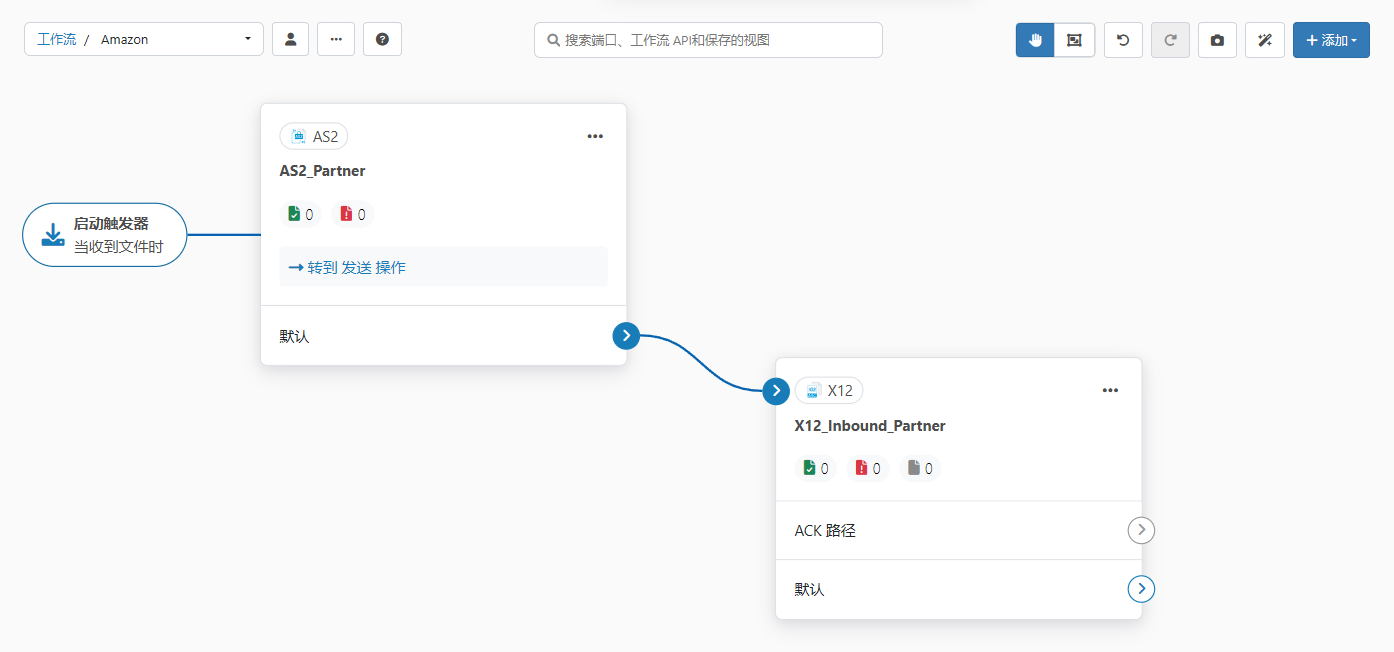Screen dimensions: 1394x652
Task: Click the magic wand auto-arrange icon
Action: point(1264,40)
